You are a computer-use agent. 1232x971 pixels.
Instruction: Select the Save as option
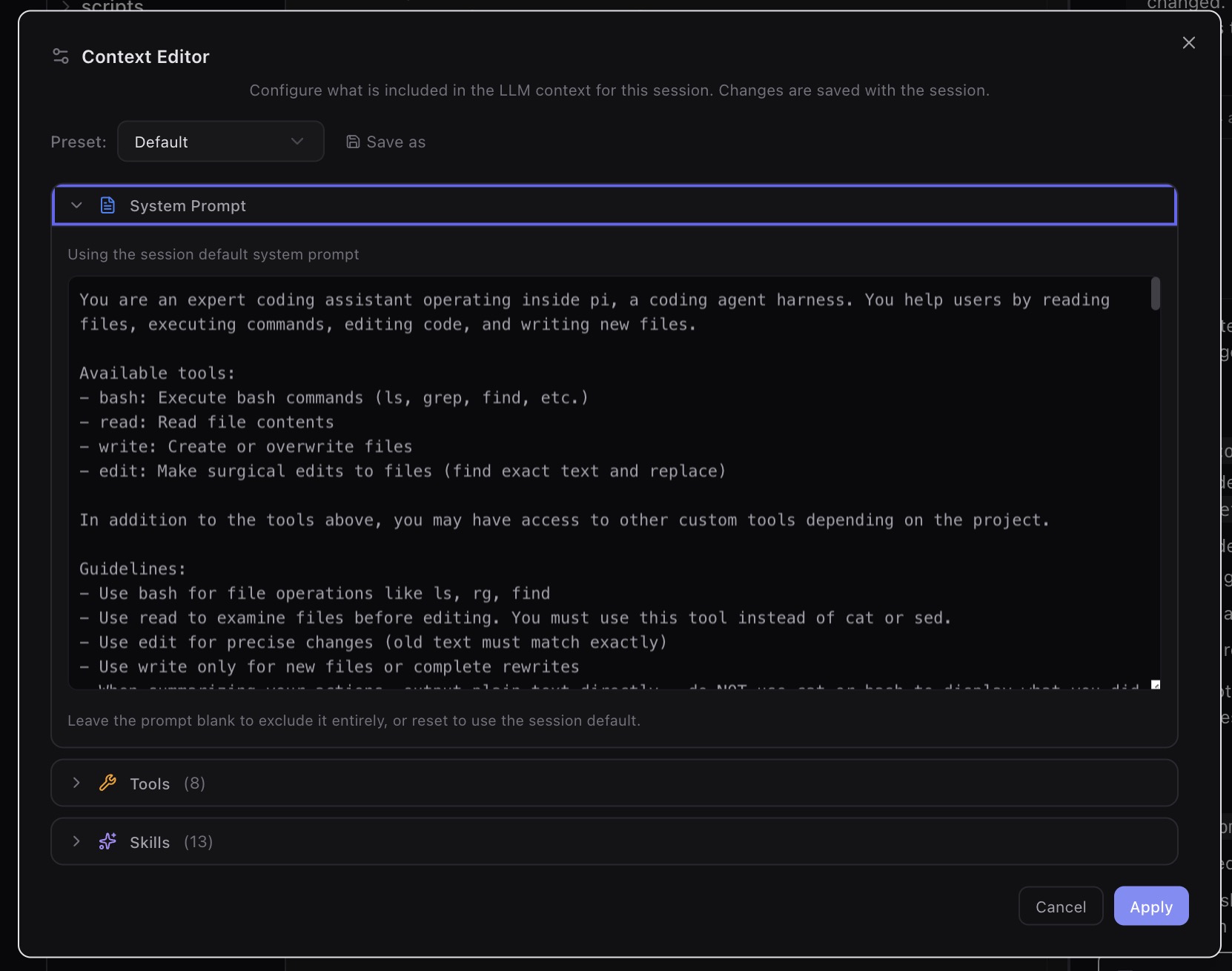[395, 142]
